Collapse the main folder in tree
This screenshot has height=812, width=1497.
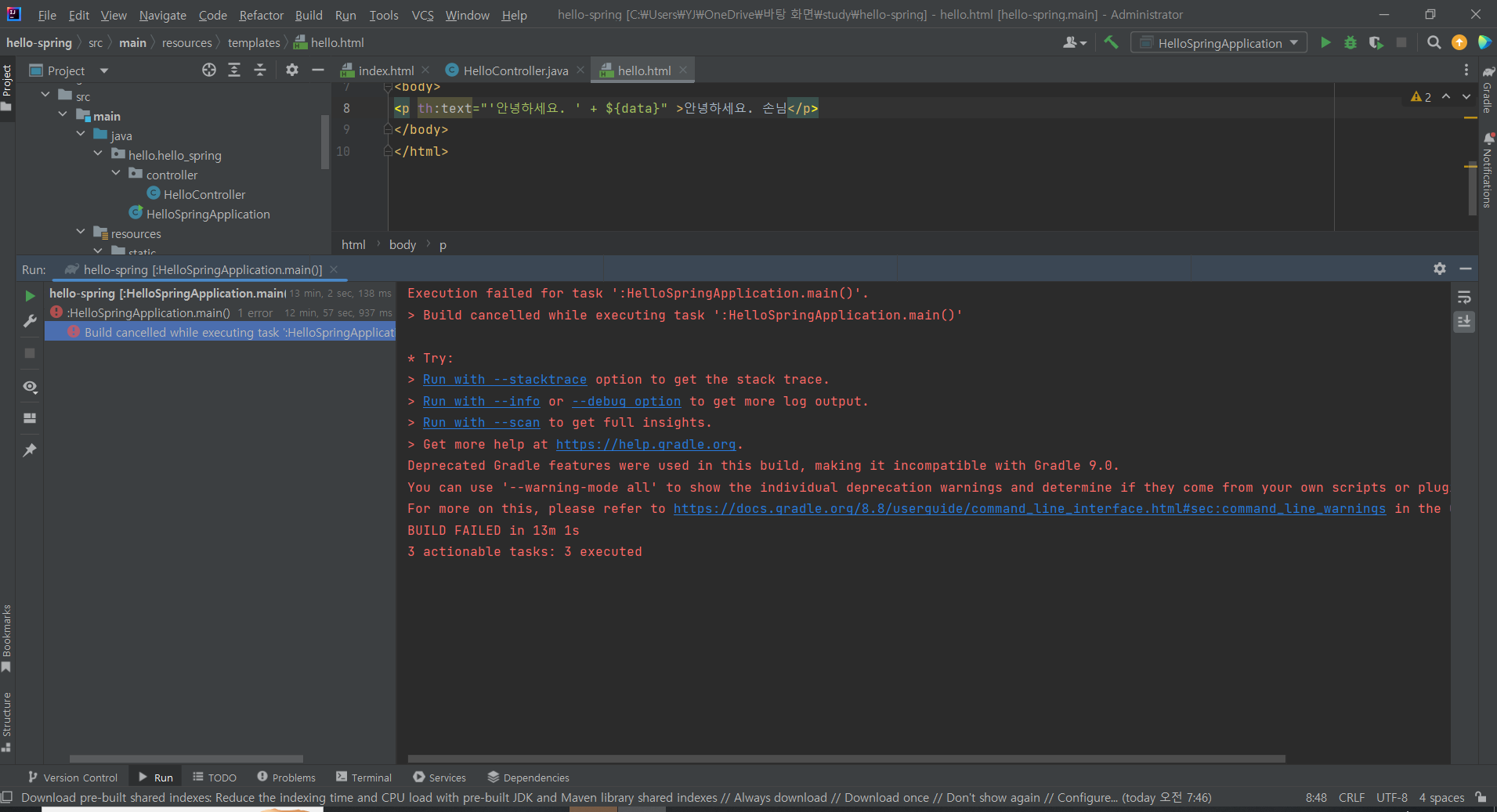click(63, 114)
